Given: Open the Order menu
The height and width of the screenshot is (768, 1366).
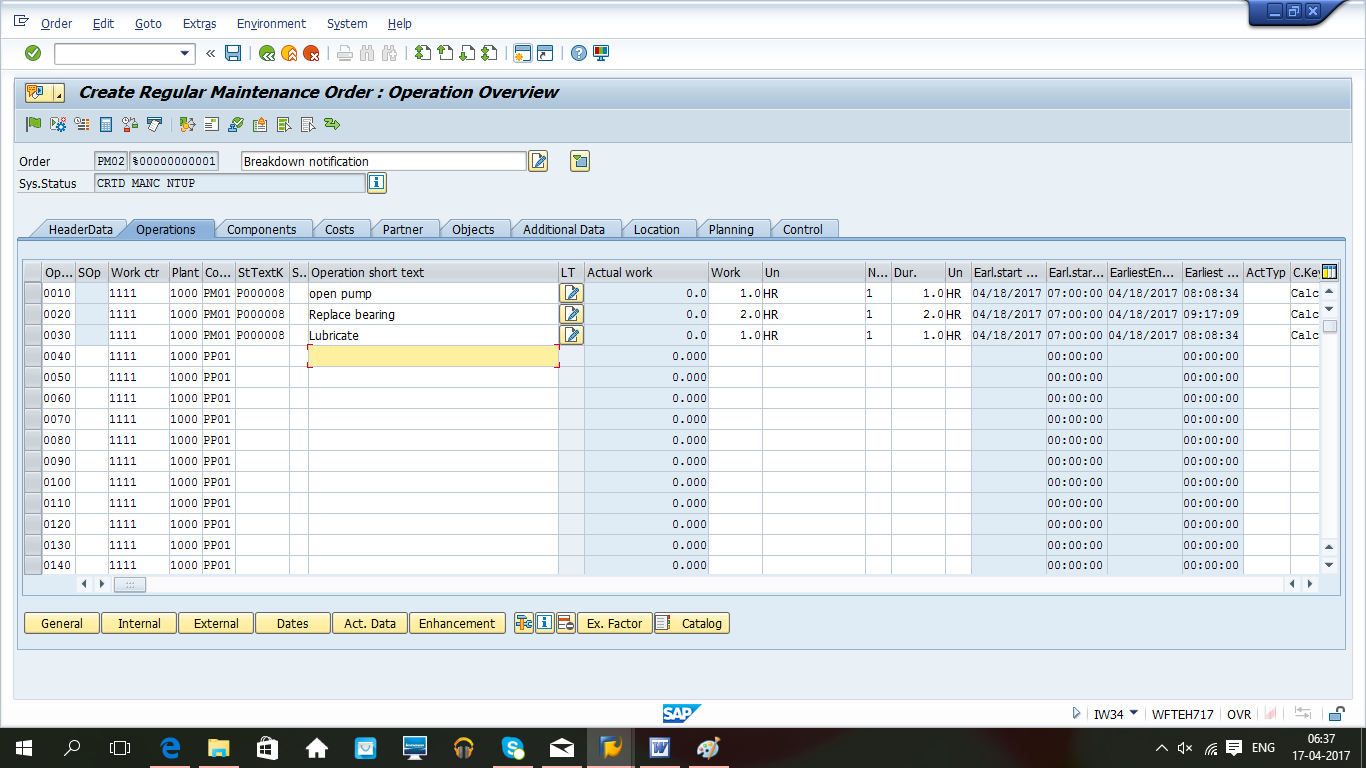Looking at the screenshot, I should (57, 23).
